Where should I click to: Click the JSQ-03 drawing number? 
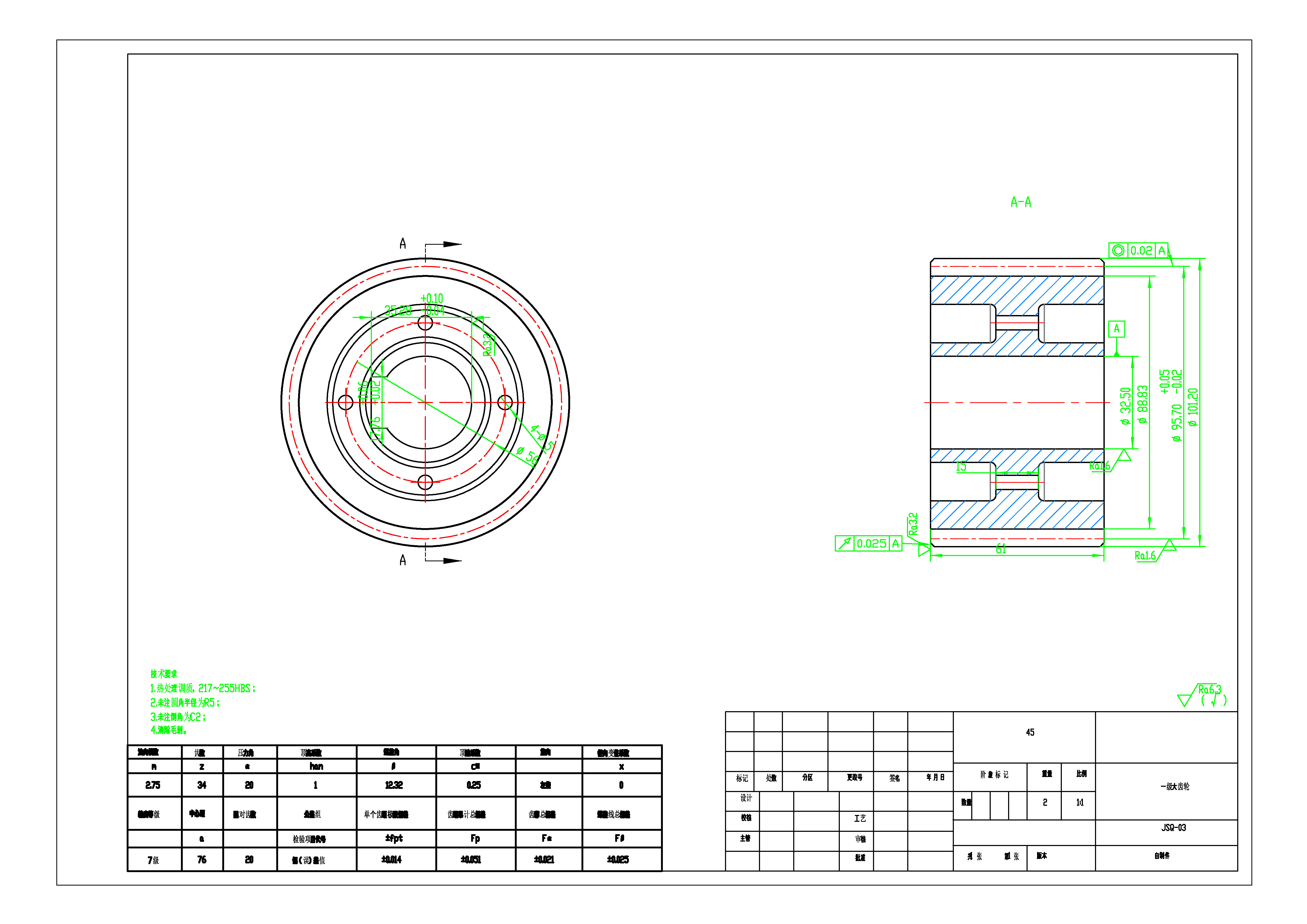tap(1174, 828)
